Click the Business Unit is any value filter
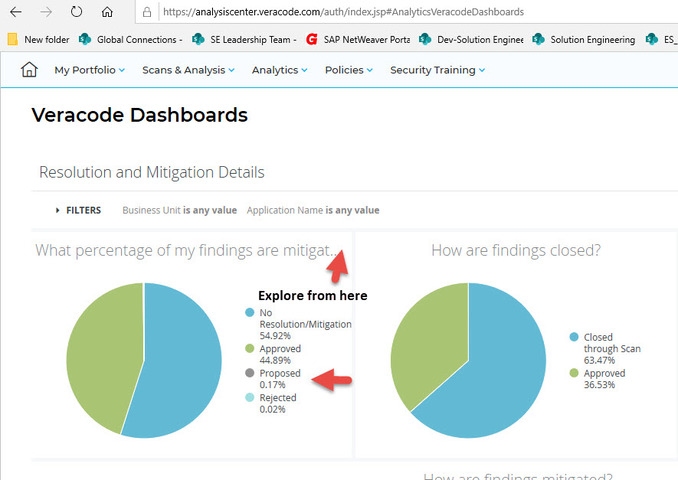Image resolution: width=678 pixels, height=480 pixels. pos(179,211)
